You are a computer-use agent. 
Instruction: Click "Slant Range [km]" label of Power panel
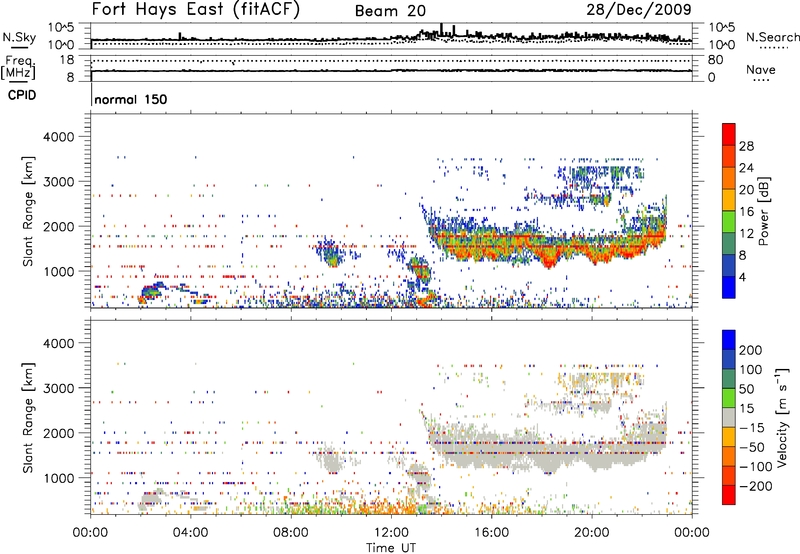(x=28, y=211)
